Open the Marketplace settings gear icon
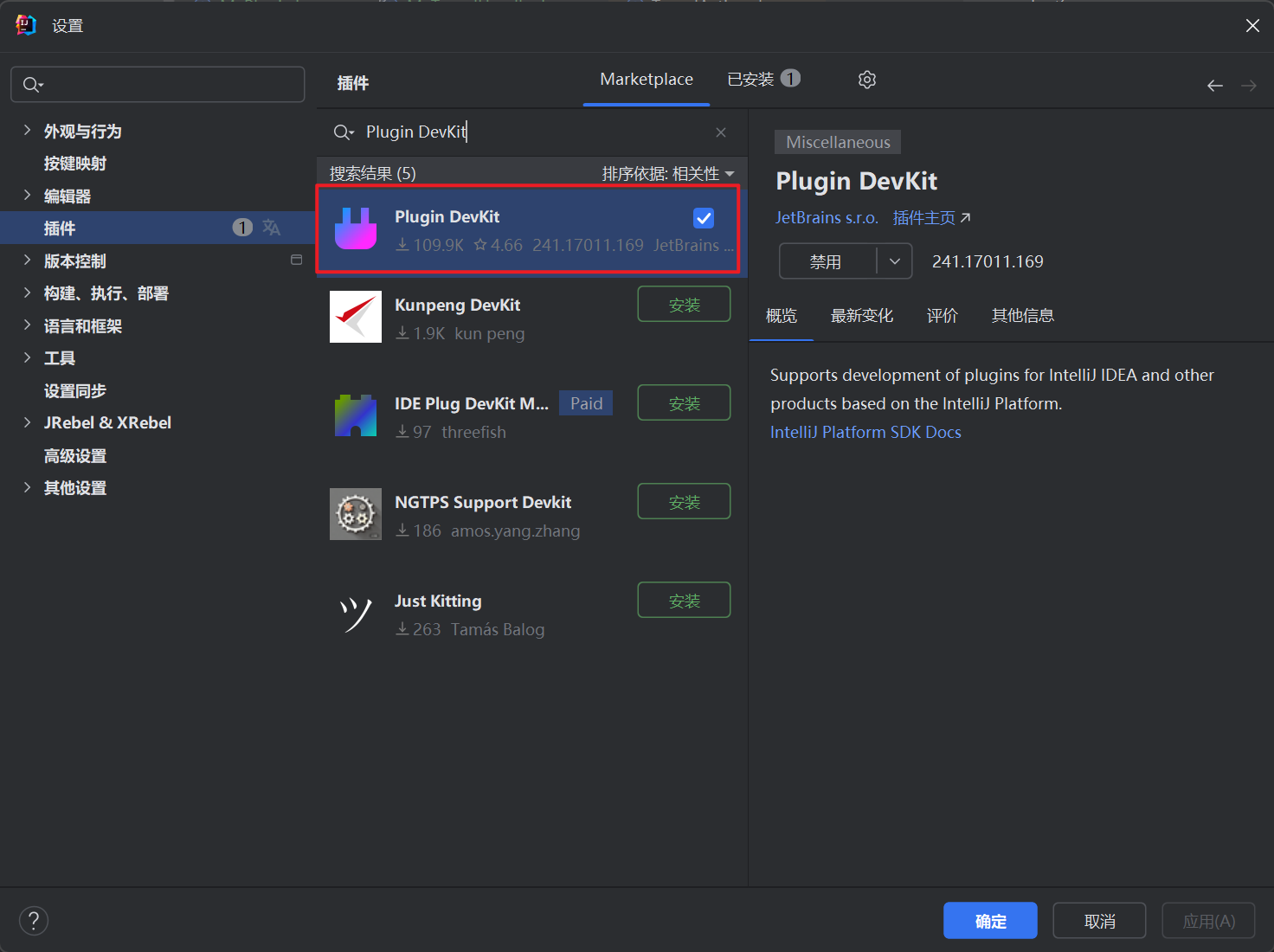This screenshot has height=952, width=1274. click(866, 79)
